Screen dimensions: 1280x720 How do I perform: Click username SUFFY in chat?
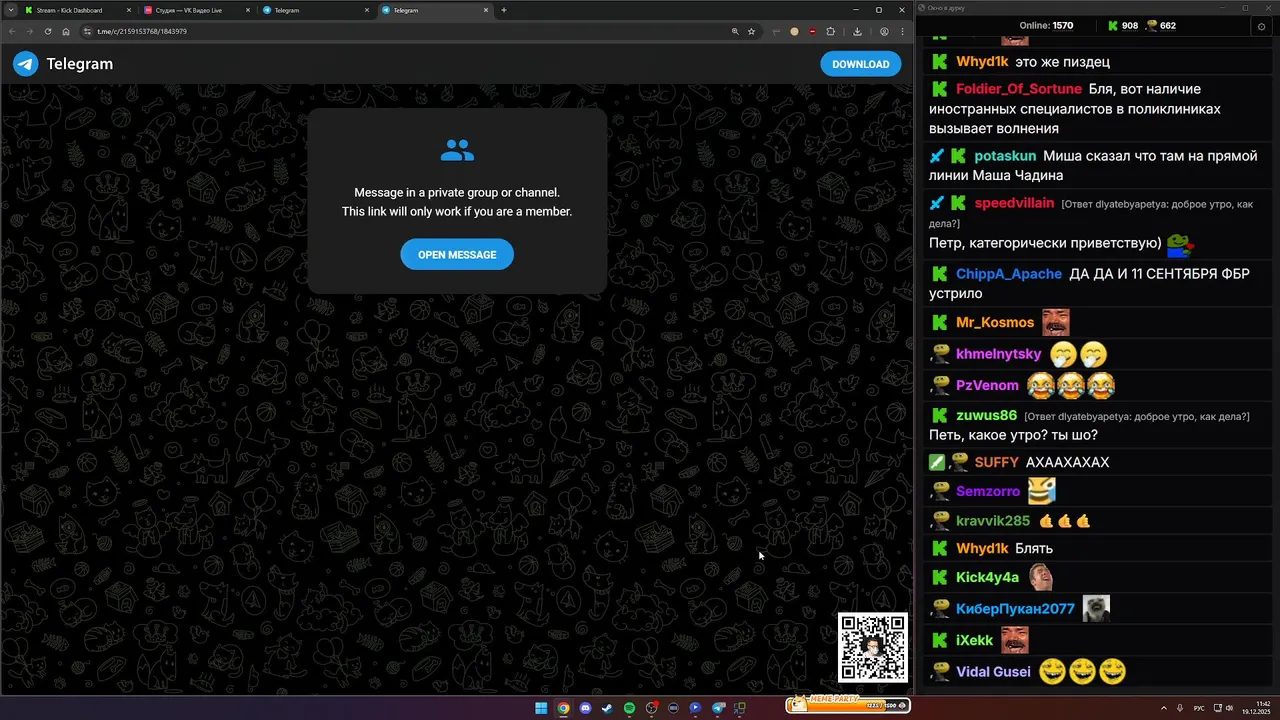pyautogui.click(x=996, y=462)
